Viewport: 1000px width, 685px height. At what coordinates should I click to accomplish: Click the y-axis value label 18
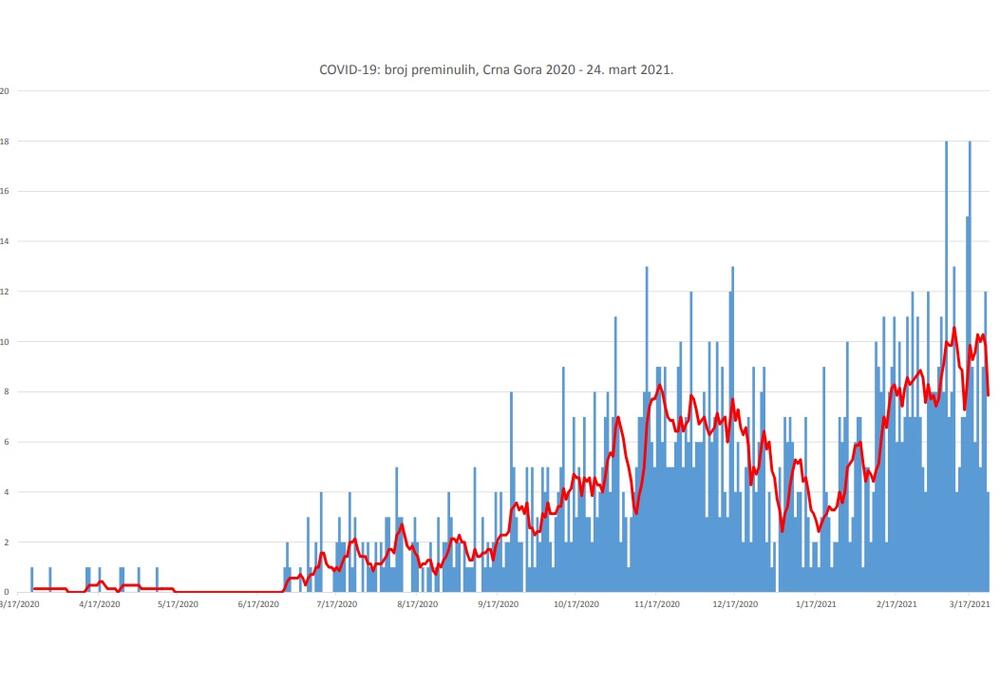(5, 141)
